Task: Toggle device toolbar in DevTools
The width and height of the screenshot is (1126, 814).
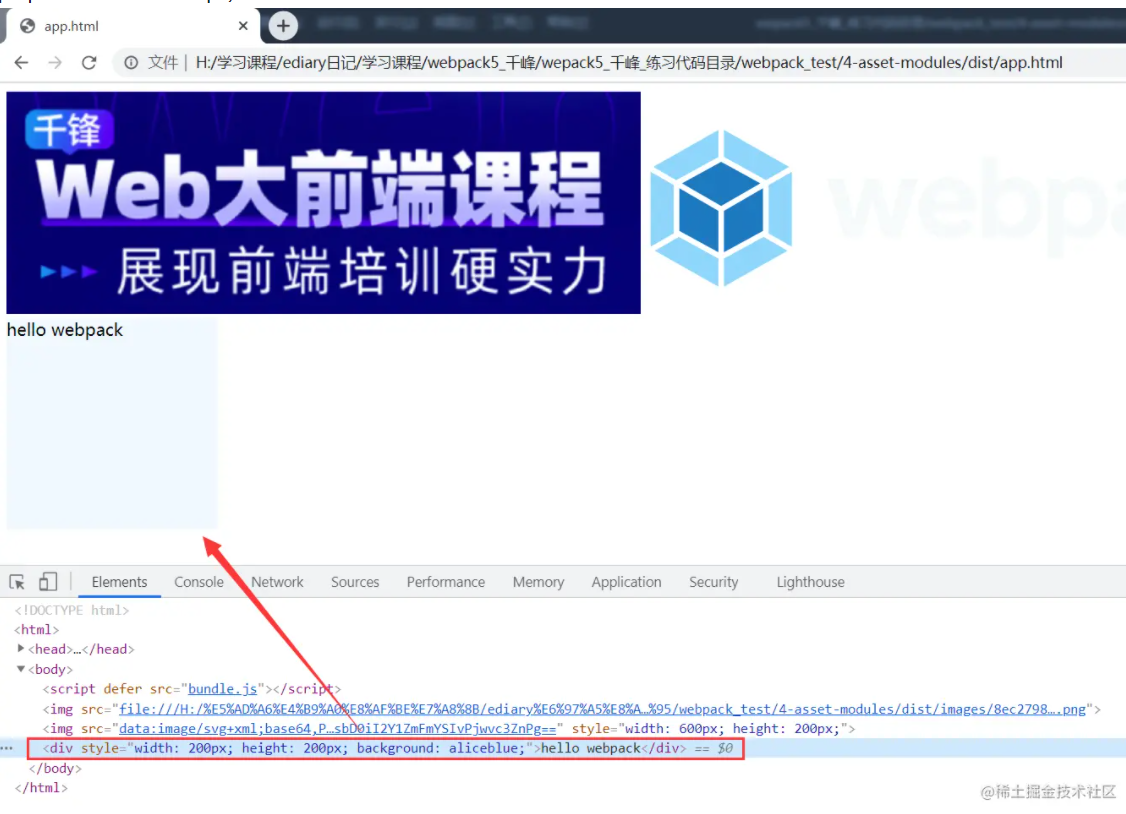Action: point(47,581)
